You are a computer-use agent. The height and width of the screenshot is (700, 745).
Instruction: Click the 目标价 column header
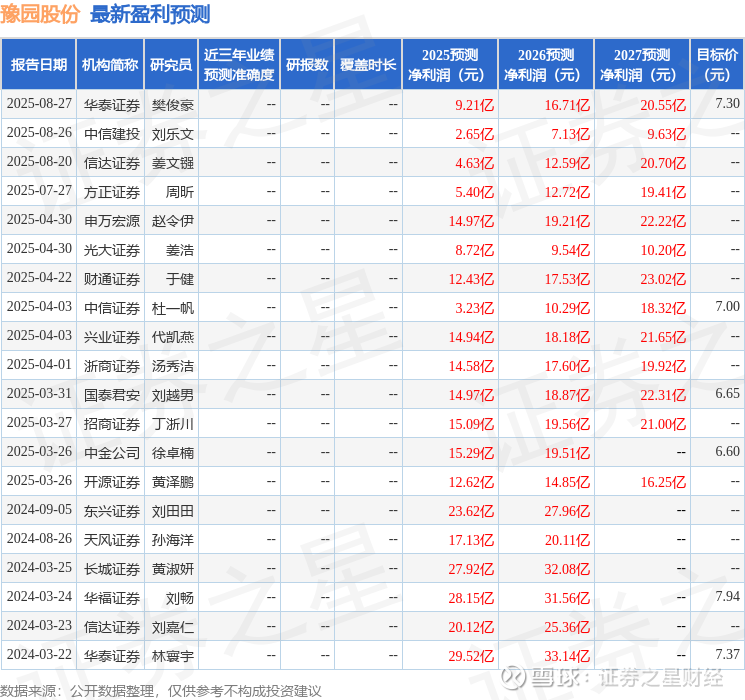pyautogui.click(x=717, y=65)
